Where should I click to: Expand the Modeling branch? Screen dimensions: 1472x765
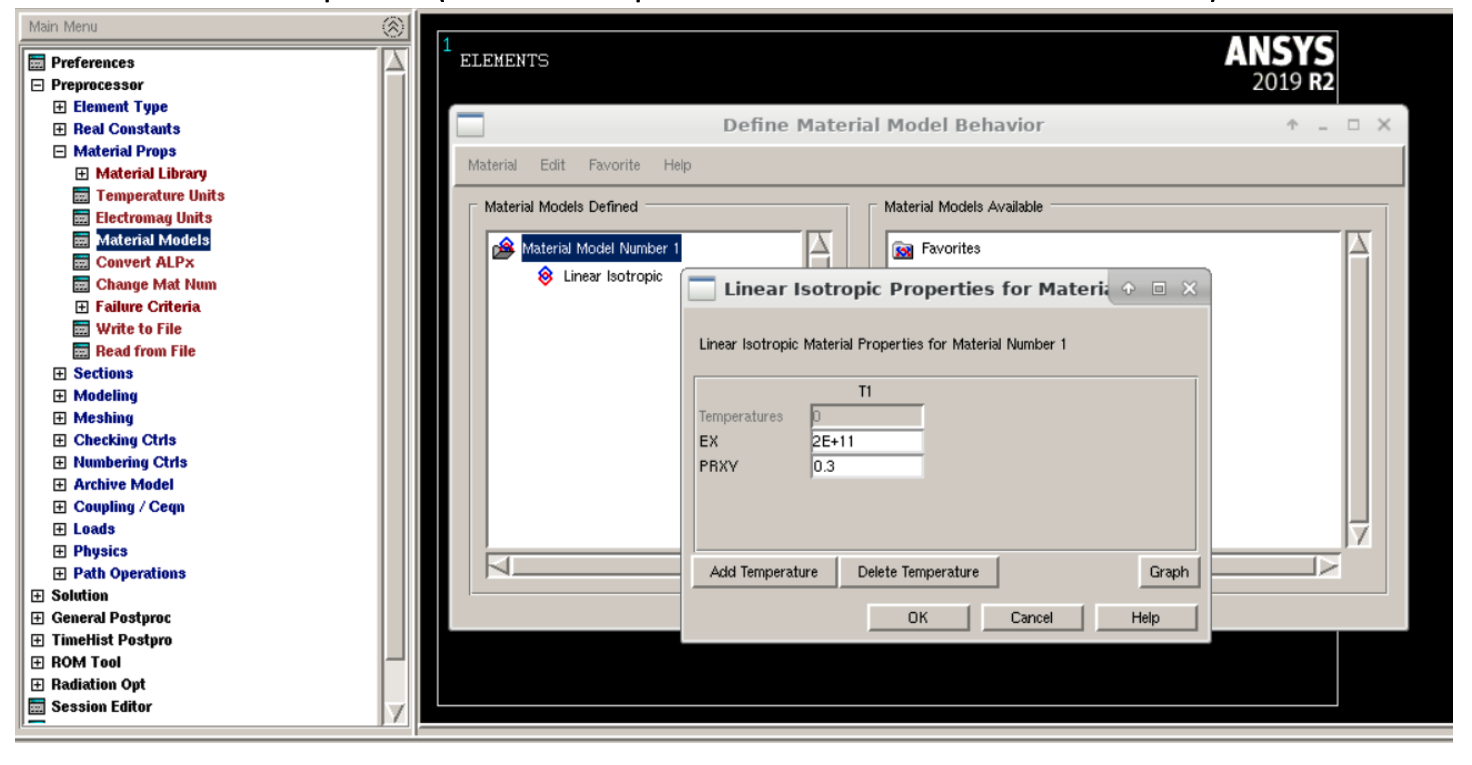click(x=60, y=395)
